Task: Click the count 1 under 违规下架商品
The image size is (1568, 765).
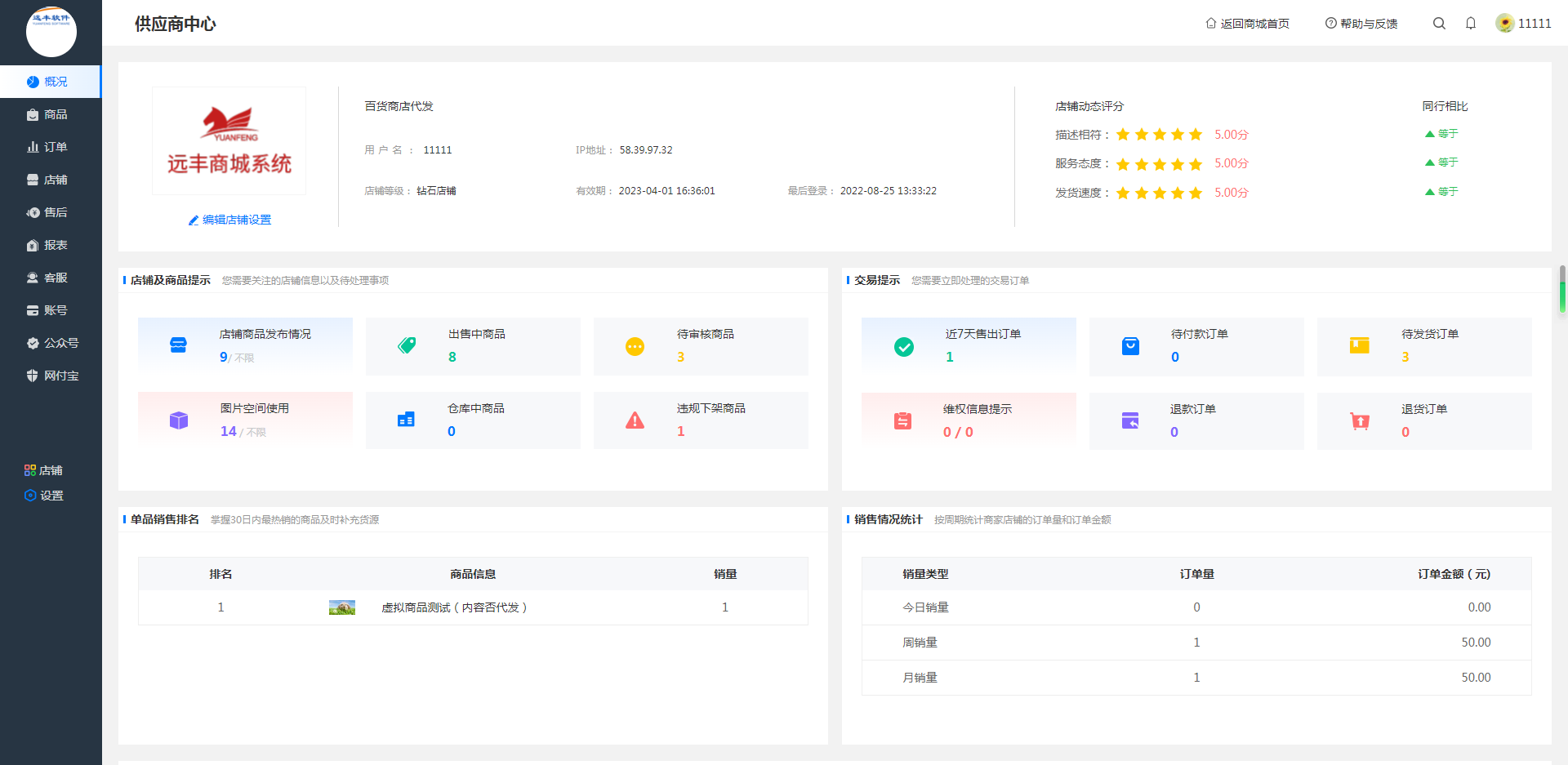Action: coord(681,431)
